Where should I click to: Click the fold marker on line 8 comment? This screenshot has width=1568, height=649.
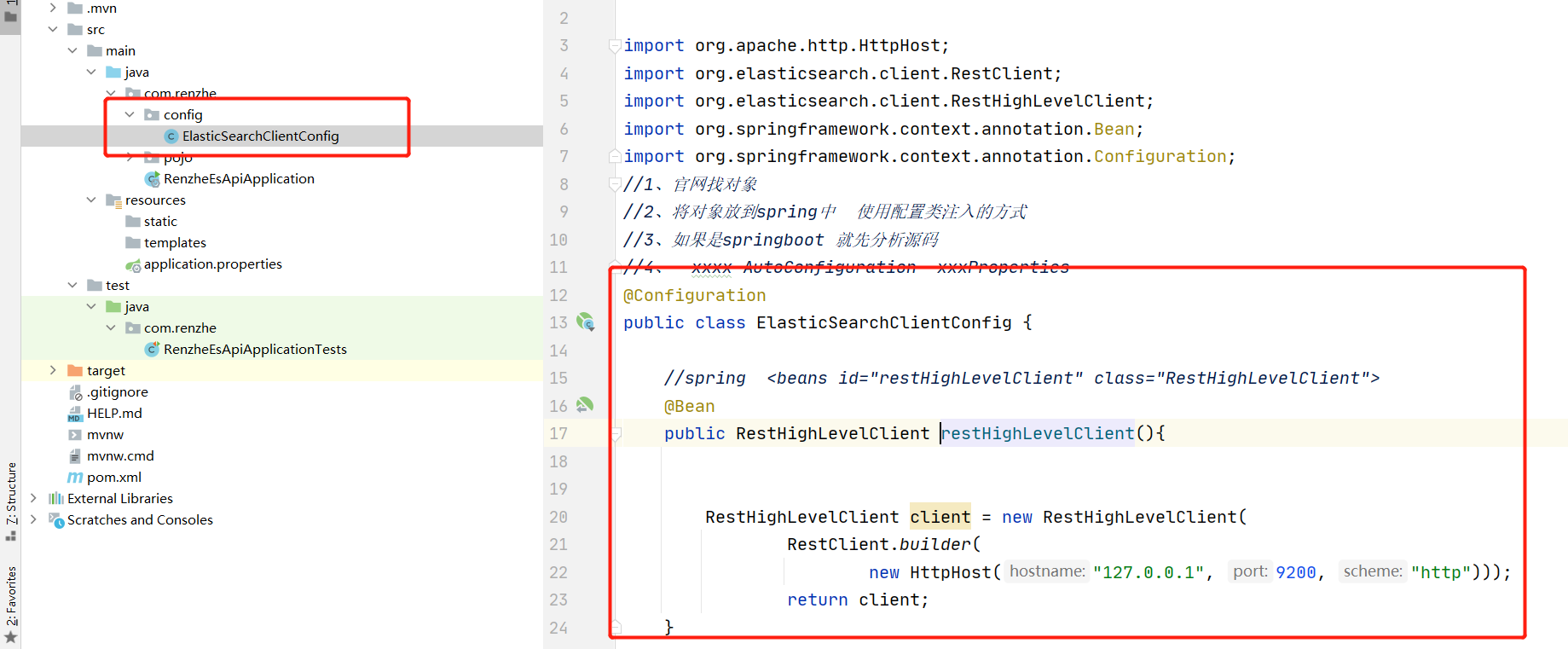click(615, 183)
